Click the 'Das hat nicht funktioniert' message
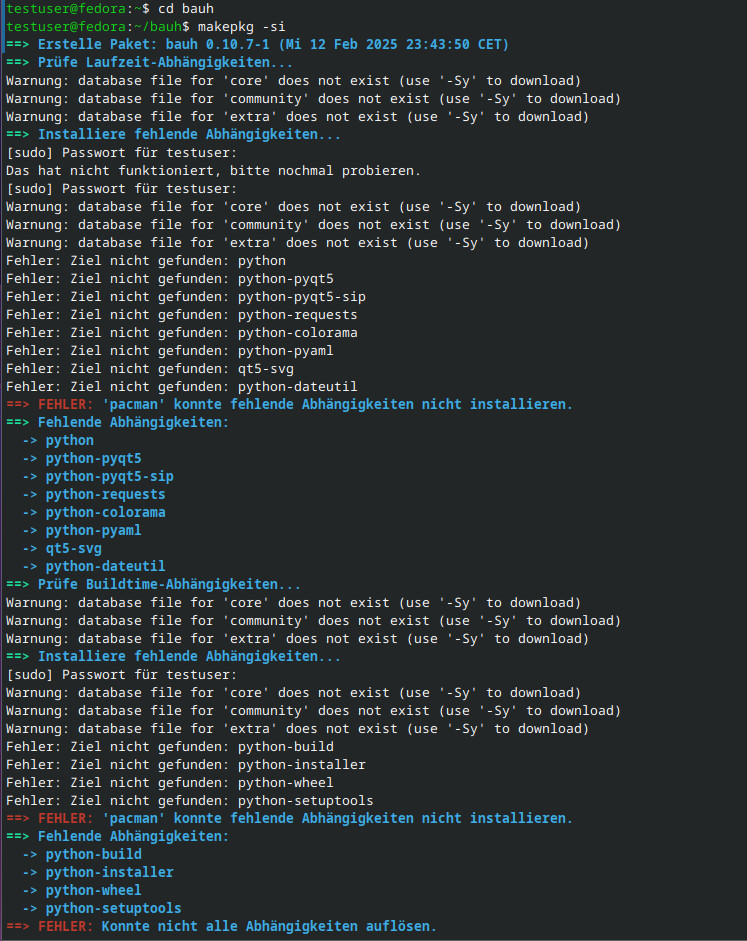The width and height of the screenshot is (747, 941). [213, 171]
